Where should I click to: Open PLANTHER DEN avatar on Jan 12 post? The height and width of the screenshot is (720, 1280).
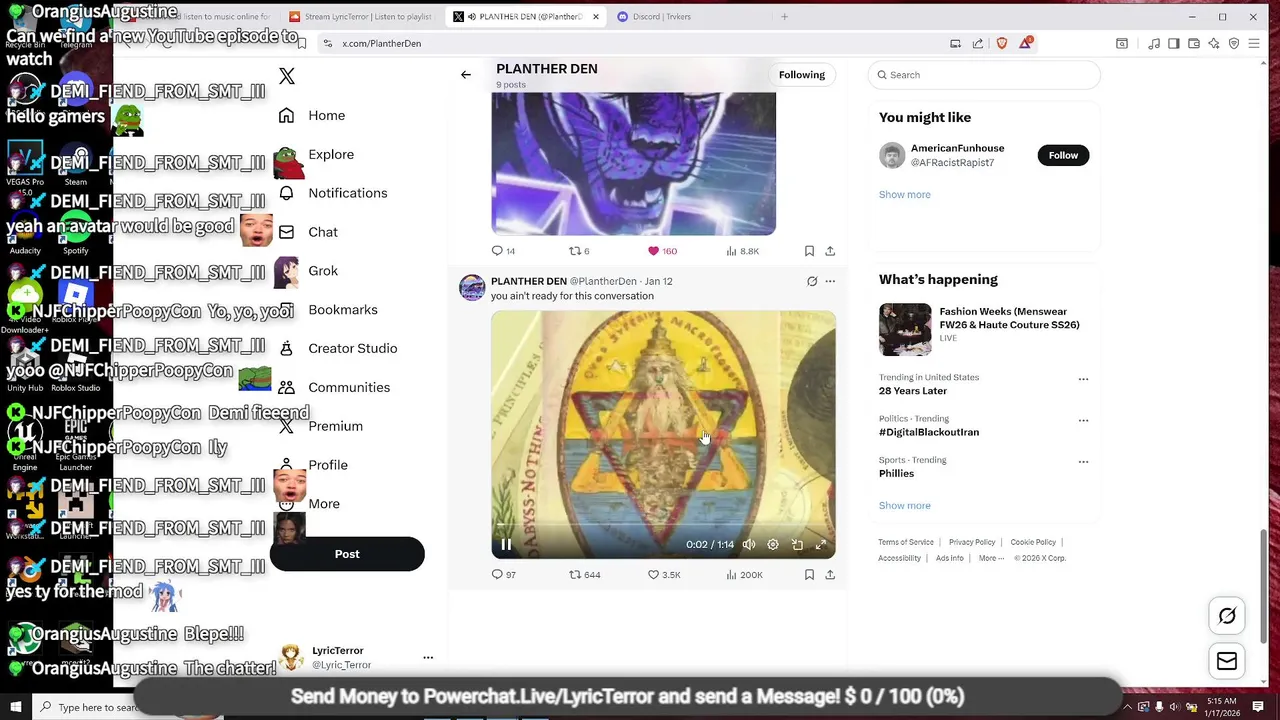(x=472, y=288)
